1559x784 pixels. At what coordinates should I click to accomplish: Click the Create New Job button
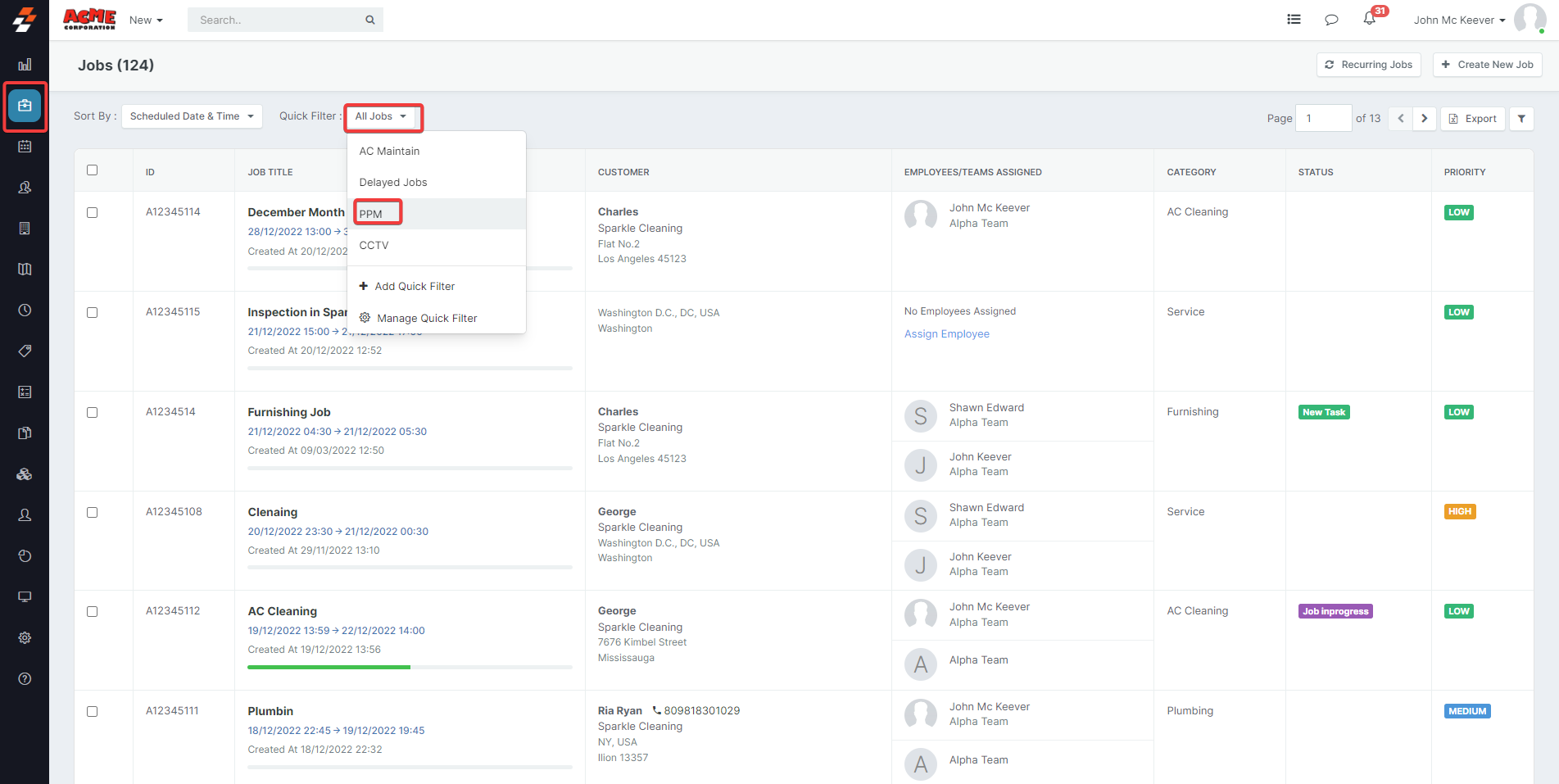coord(1487,65)
